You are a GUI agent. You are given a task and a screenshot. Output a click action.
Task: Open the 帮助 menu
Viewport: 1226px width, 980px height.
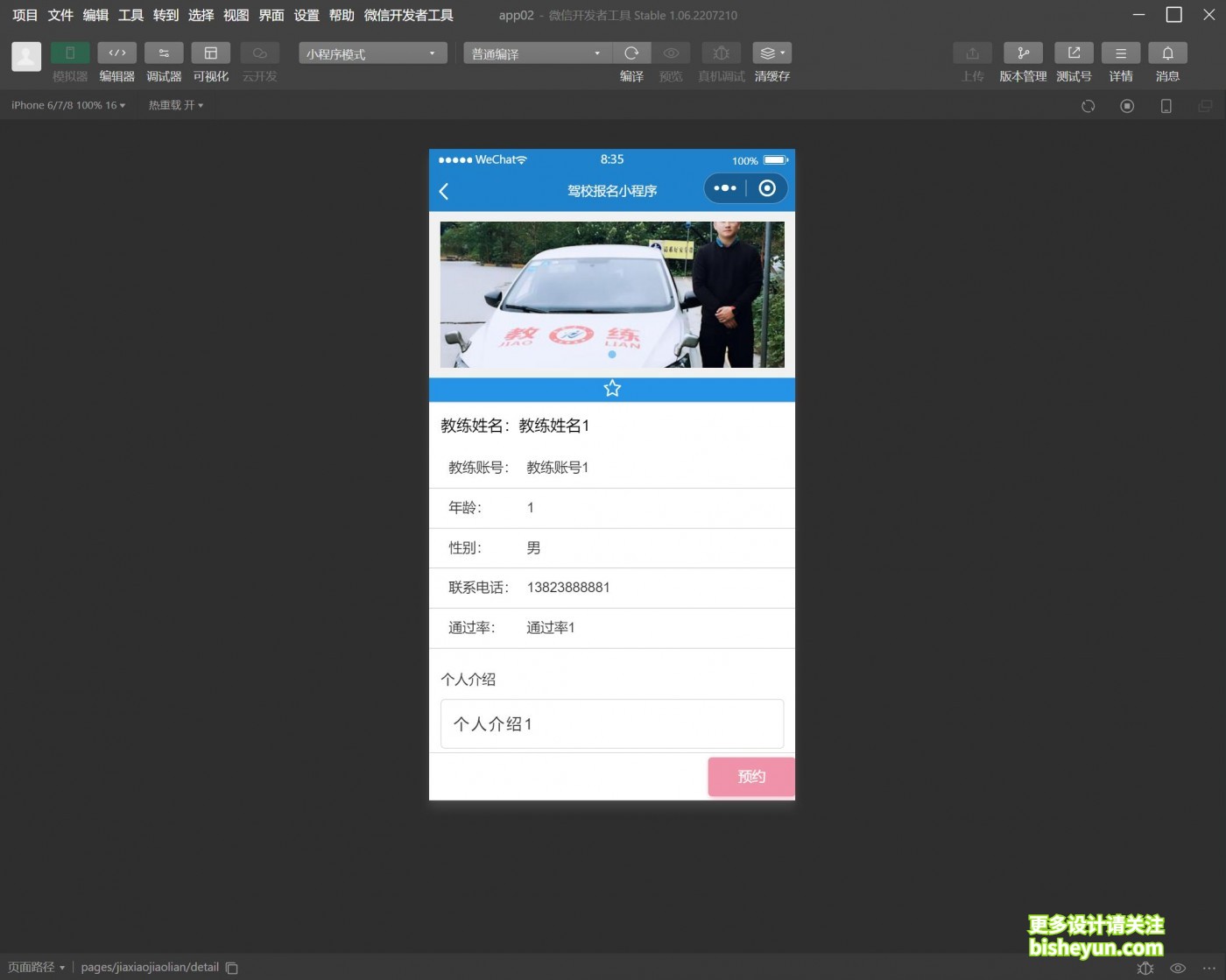342,15
